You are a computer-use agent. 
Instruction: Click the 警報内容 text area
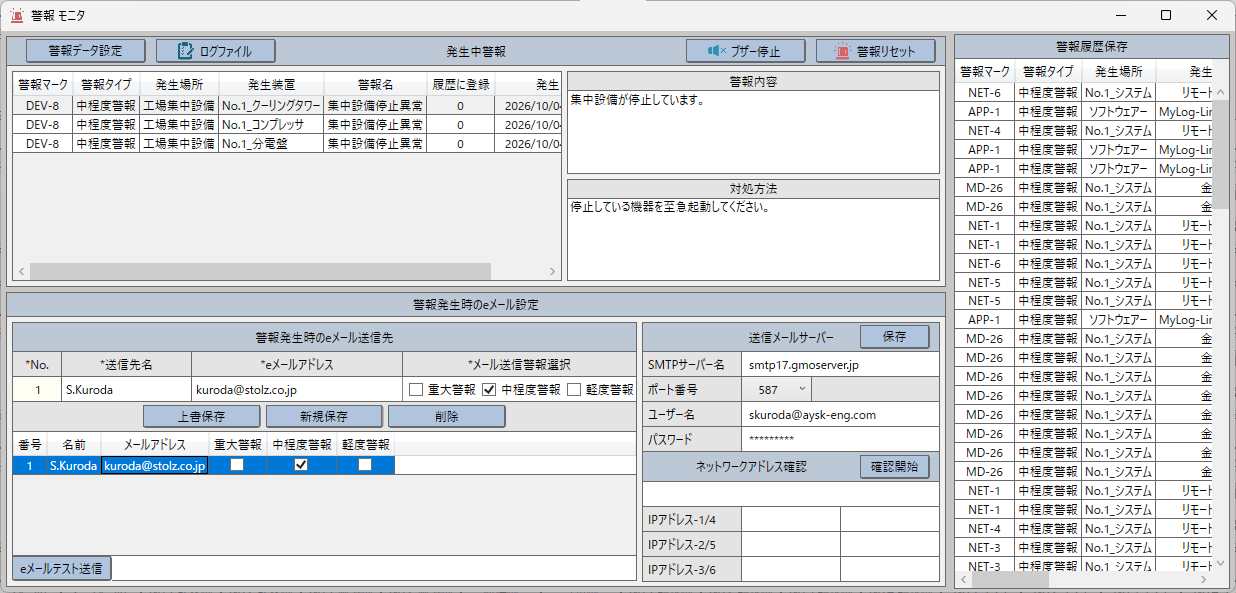point(753,132)
